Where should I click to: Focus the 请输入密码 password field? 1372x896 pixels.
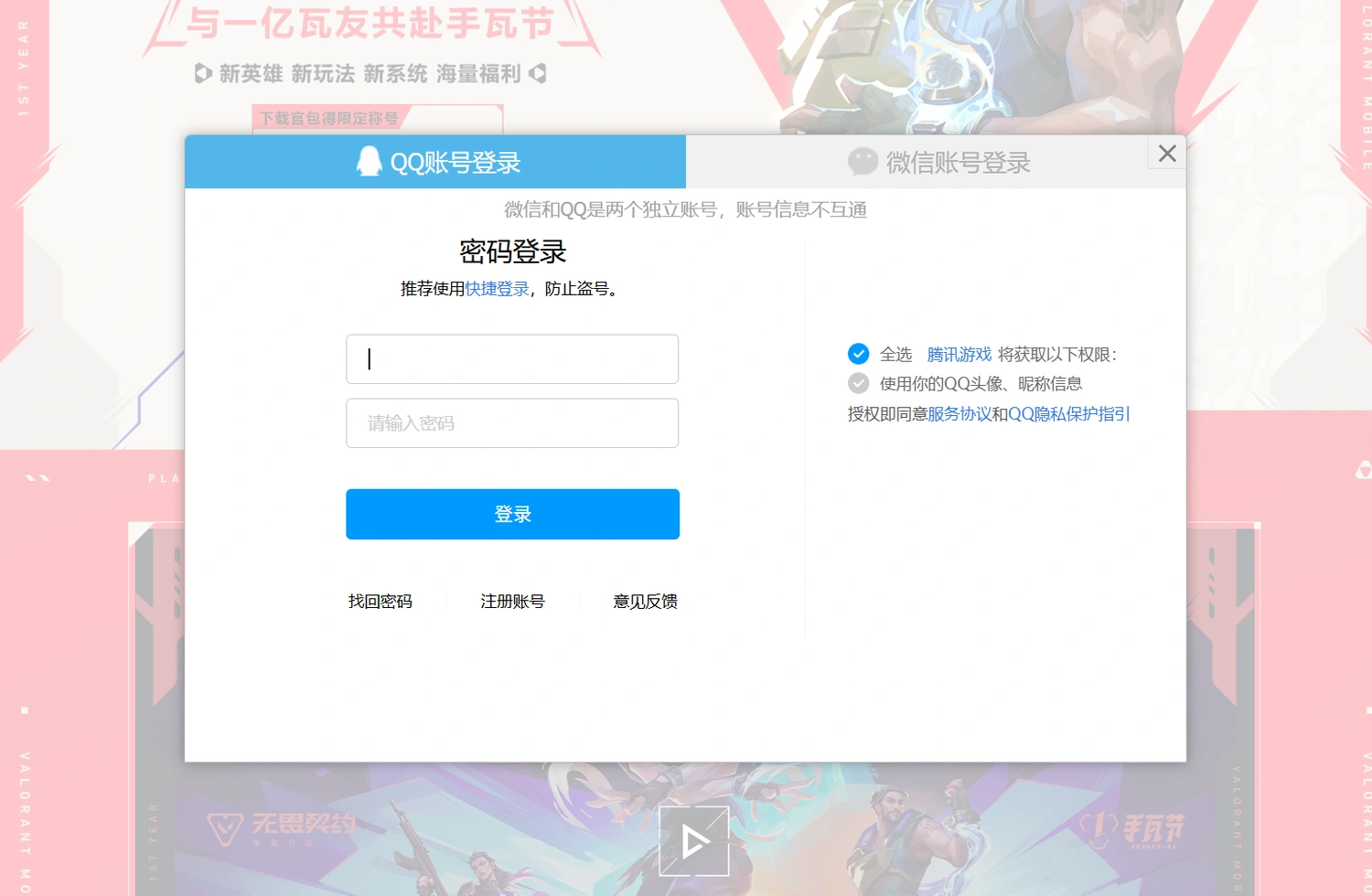point(512,423)
